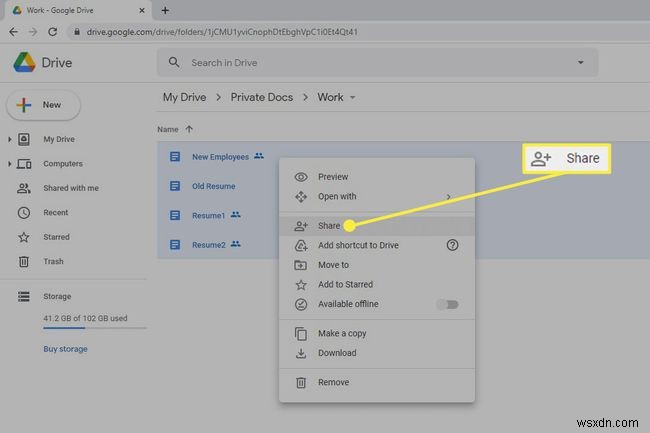Click the New Employees doc file icon

[175, 157]
